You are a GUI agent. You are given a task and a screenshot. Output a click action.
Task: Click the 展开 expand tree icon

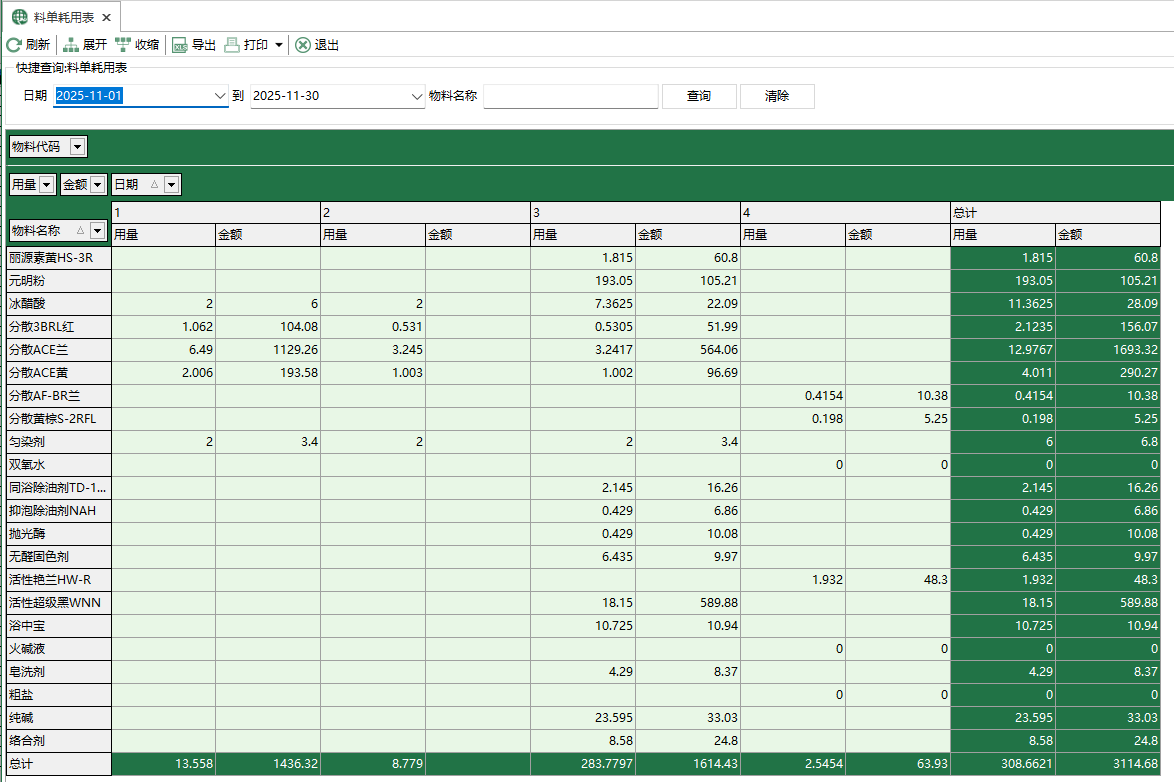[71, 45]
